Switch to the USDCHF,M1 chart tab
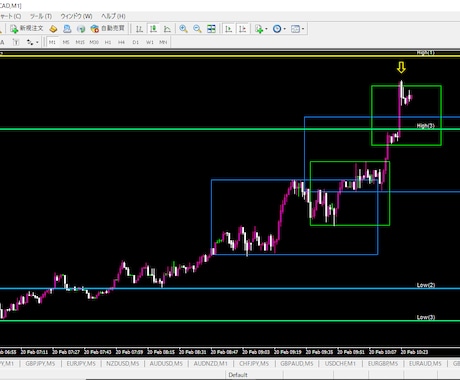Image resolution: width=460 pixels, height=380 pixels. (340, 364)
